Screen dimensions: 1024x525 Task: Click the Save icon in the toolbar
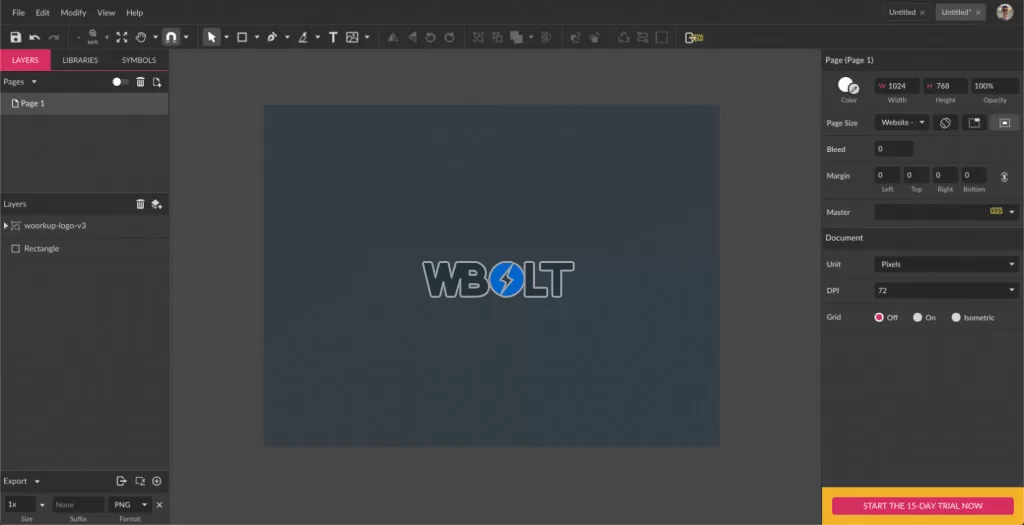(x=16, y=37)
